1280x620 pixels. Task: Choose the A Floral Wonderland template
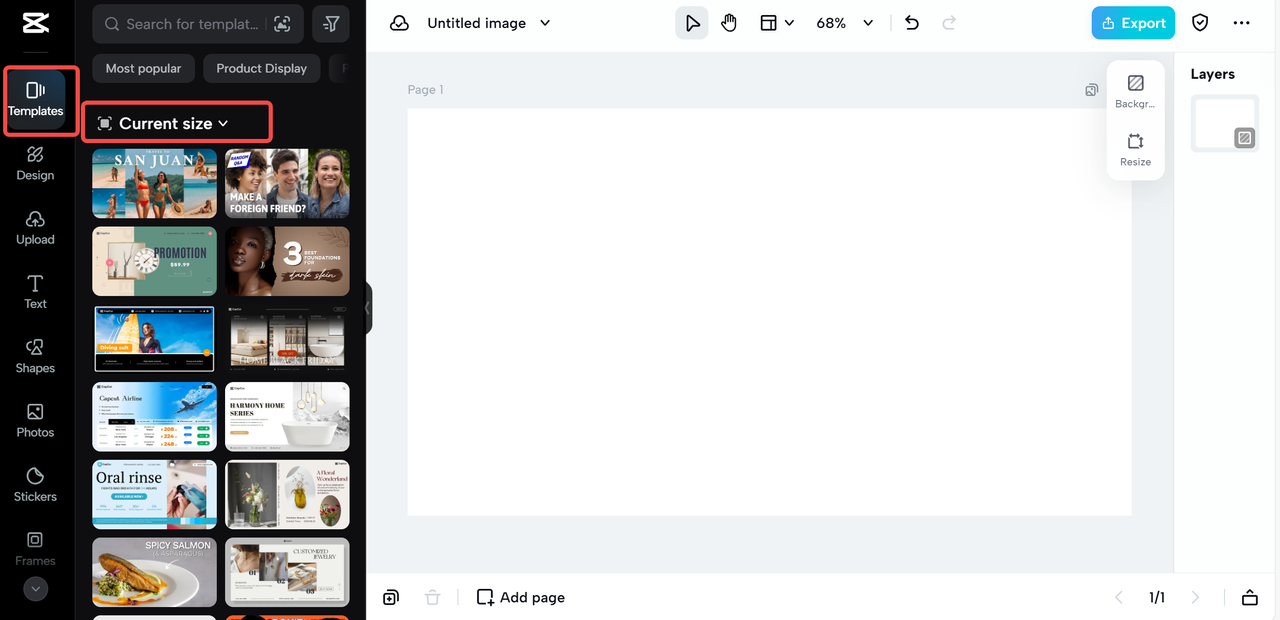(287, 494)
